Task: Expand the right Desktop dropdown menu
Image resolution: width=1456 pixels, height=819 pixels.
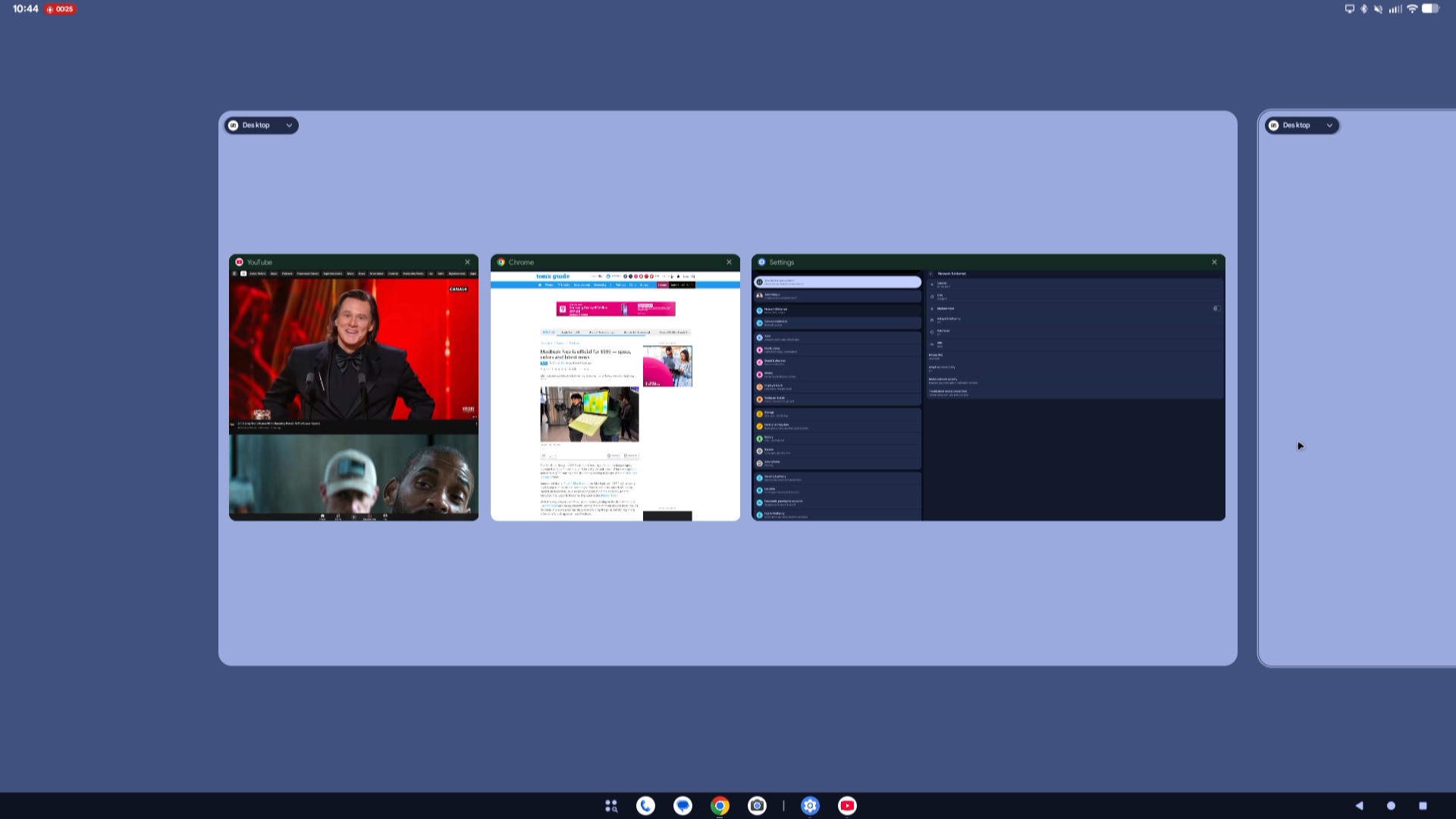Action: click(1329, 125)
